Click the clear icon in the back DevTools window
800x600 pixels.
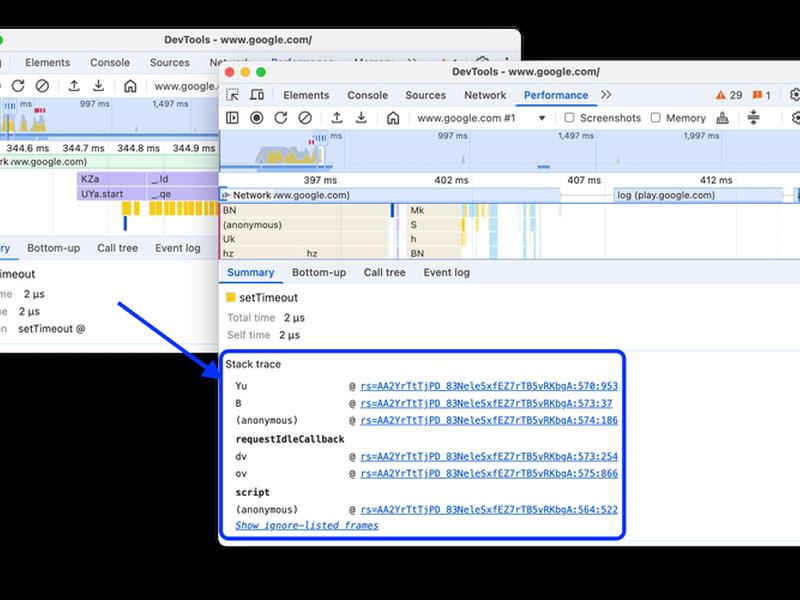click(x=42, y=86)
